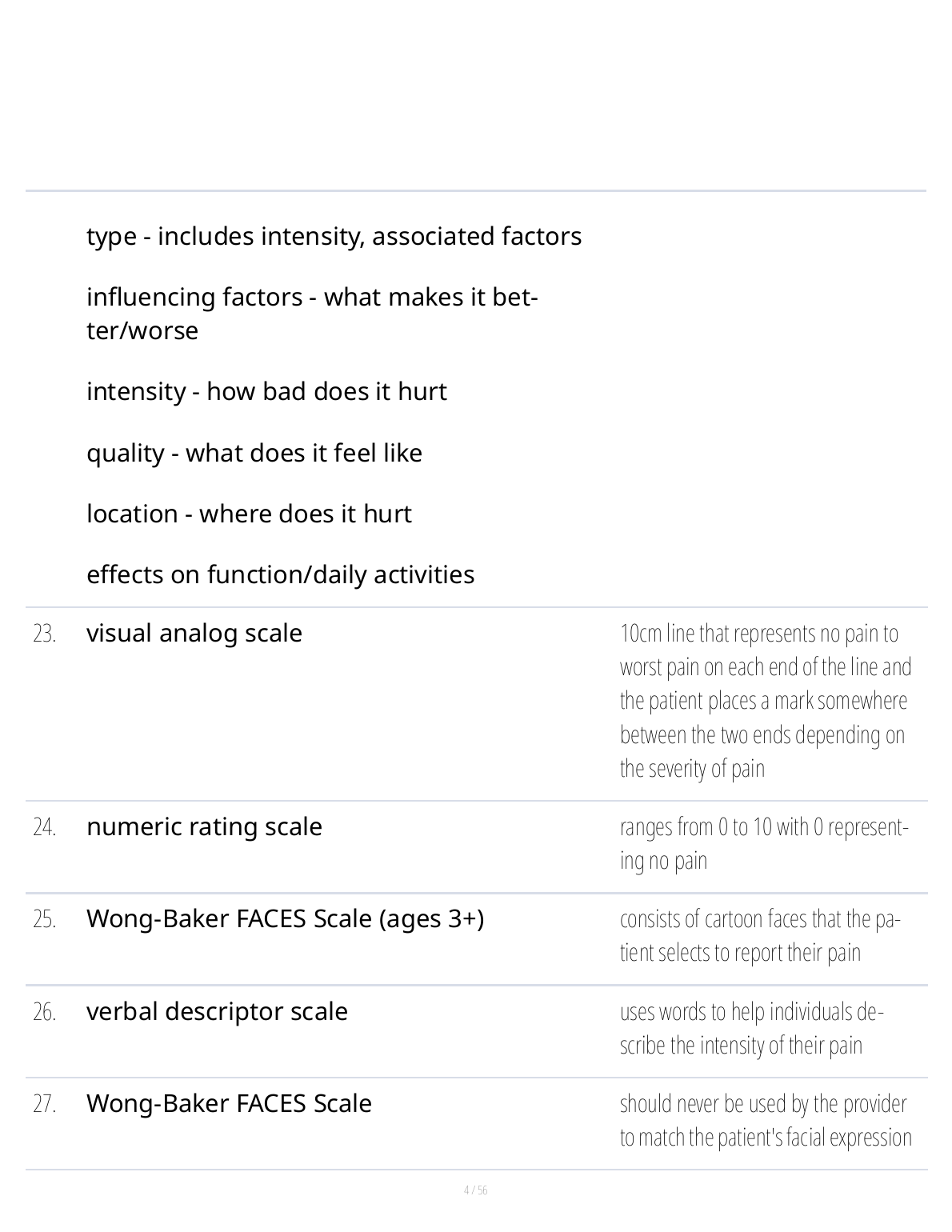Click the 'type - includes intensity' line

[x=334, y=237]
